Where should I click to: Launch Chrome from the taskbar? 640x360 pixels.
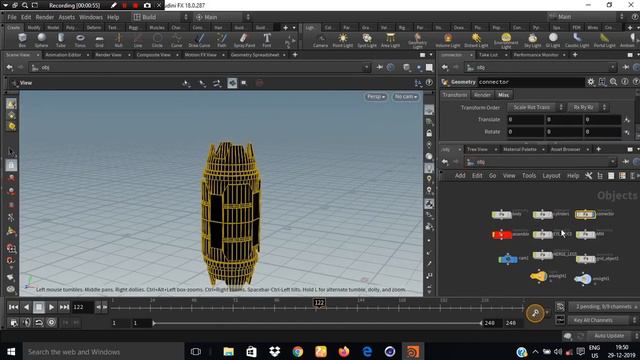point(298,351)
